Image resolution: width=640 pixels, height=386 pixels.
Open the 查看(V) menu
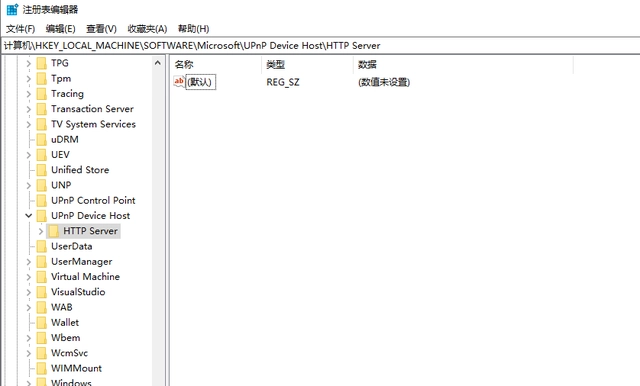[101, 29]
